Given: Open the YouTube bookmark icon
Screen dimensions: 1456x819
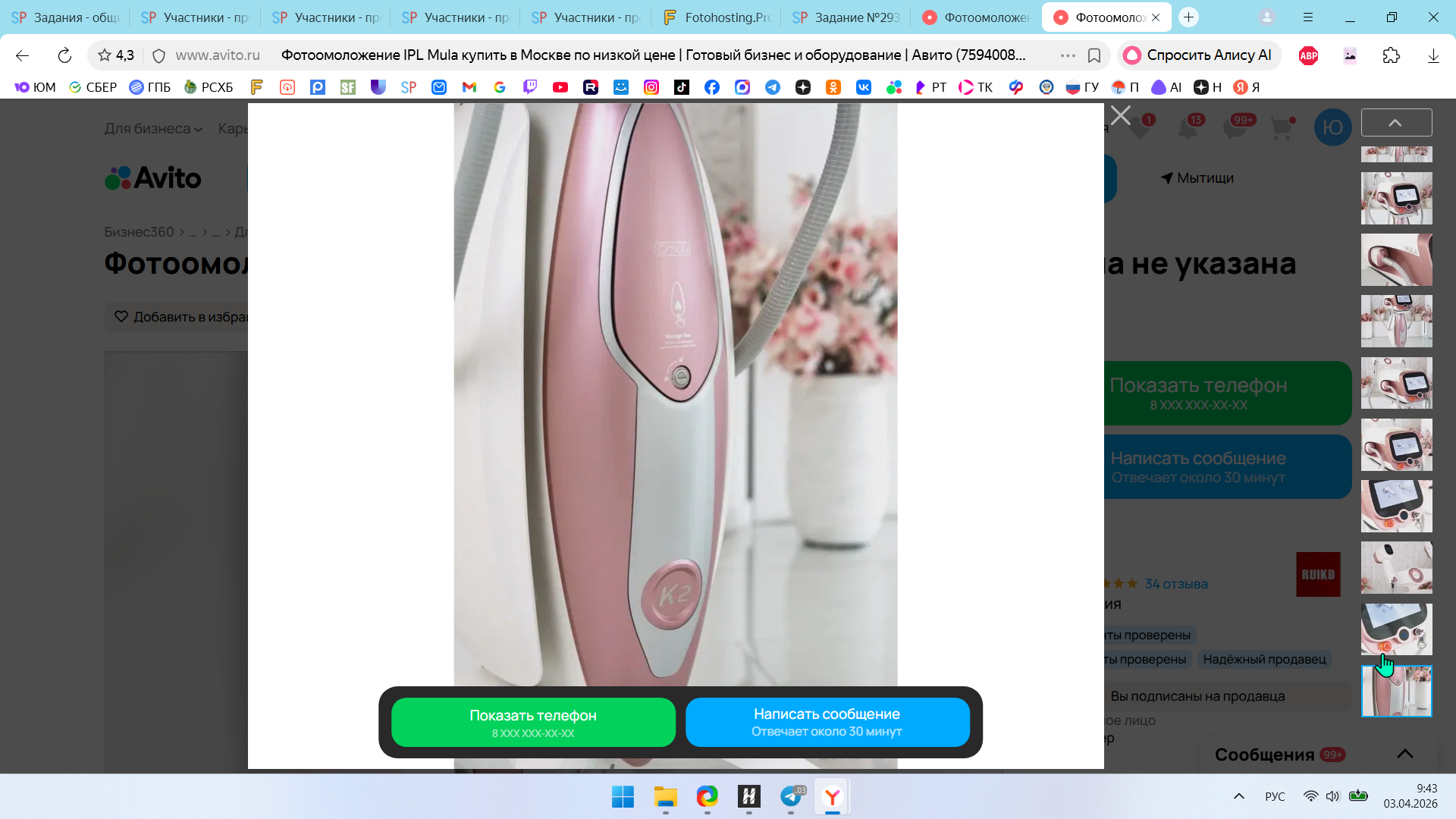Looking at the screenshot, I should 560,87.
